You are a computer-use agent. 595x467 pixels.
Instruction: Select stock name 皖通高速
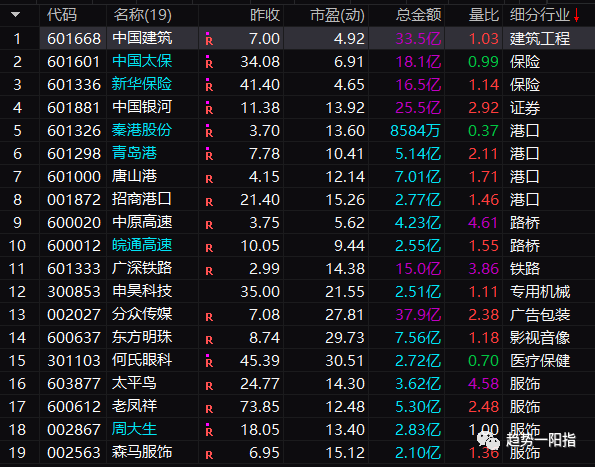pos(142,245)
